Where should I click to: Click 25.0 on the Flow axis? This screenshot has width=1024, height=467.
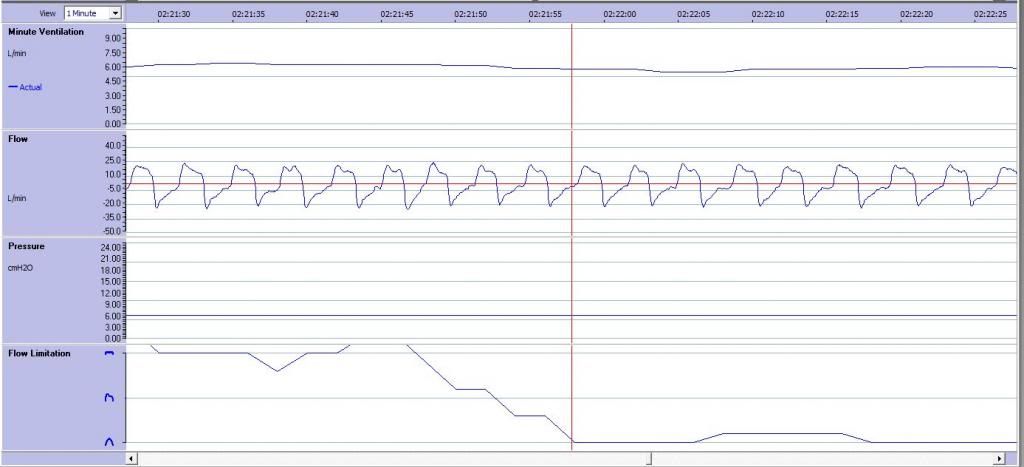click(112, 160)
